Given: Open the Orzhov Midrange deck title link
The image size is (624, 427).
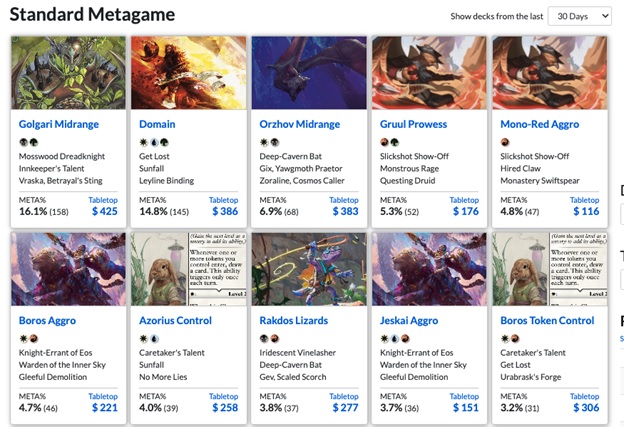Looking at the screenshot, I should coord(300,124).
